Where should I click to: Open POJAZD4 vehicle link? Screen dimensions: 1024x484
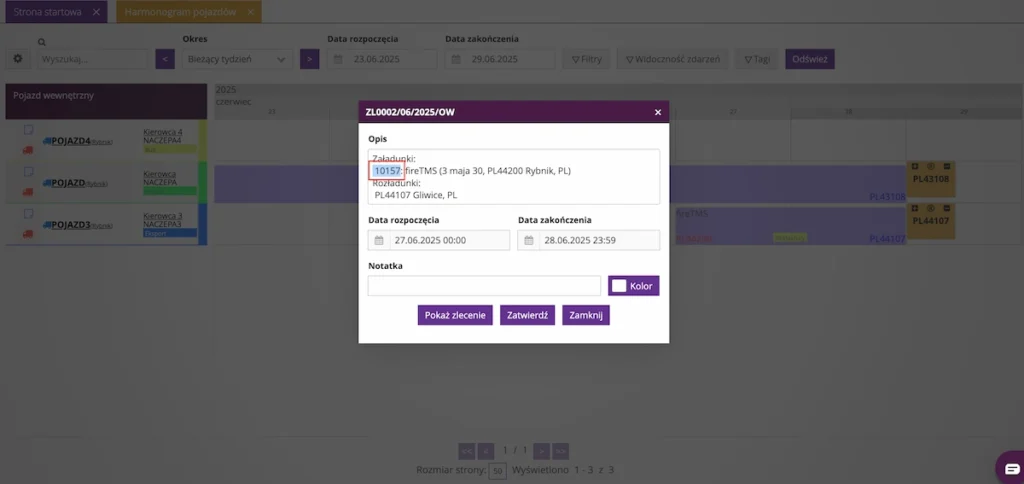tap(71, 140)
